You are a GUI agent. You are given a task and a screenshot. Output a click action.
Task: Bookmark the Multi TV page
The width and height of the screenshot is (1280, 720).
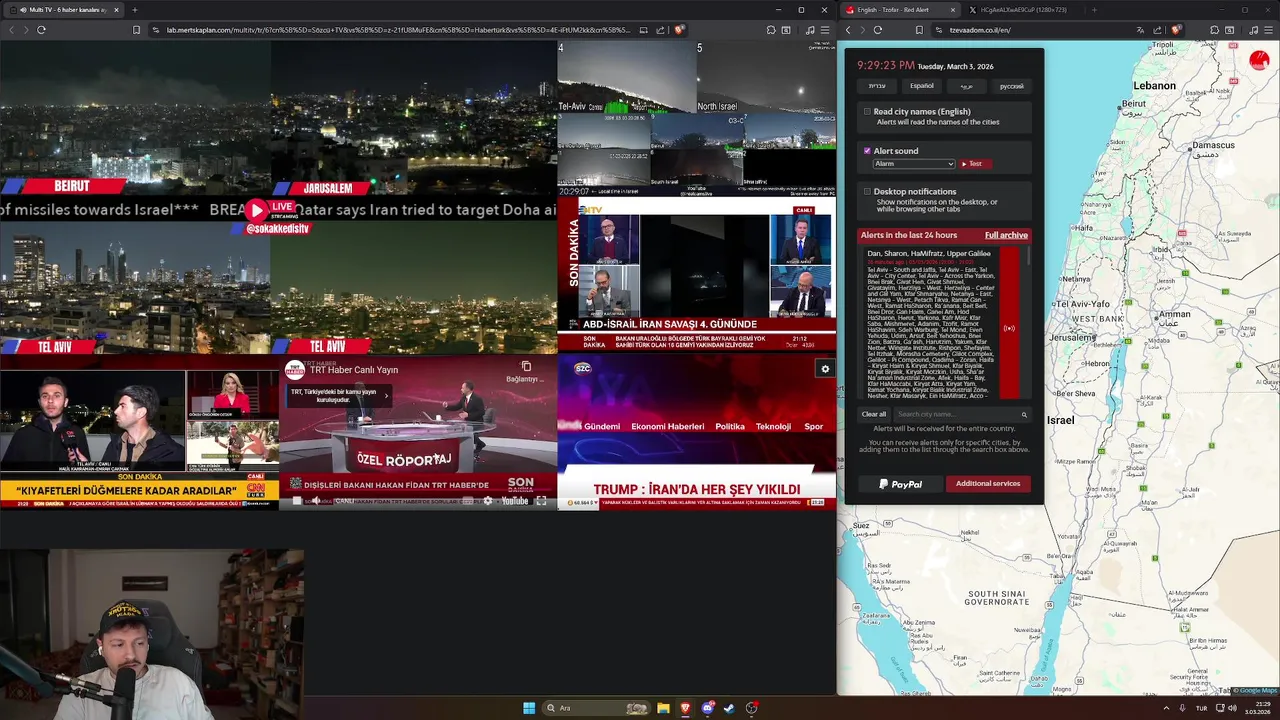pyautogui.click(x=137, y=30)
